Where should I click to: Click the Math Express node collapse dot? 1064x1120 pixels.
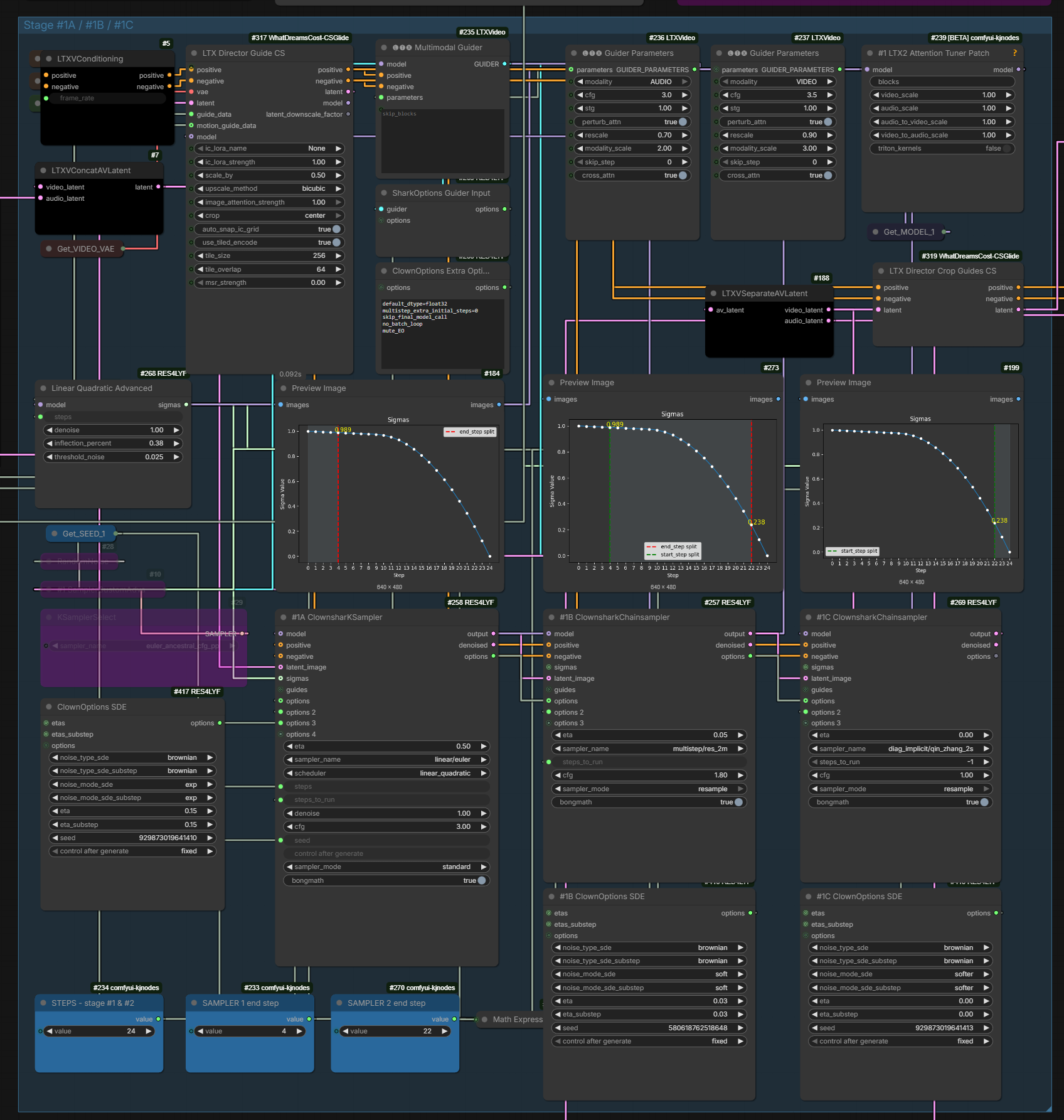[484, 1020]
